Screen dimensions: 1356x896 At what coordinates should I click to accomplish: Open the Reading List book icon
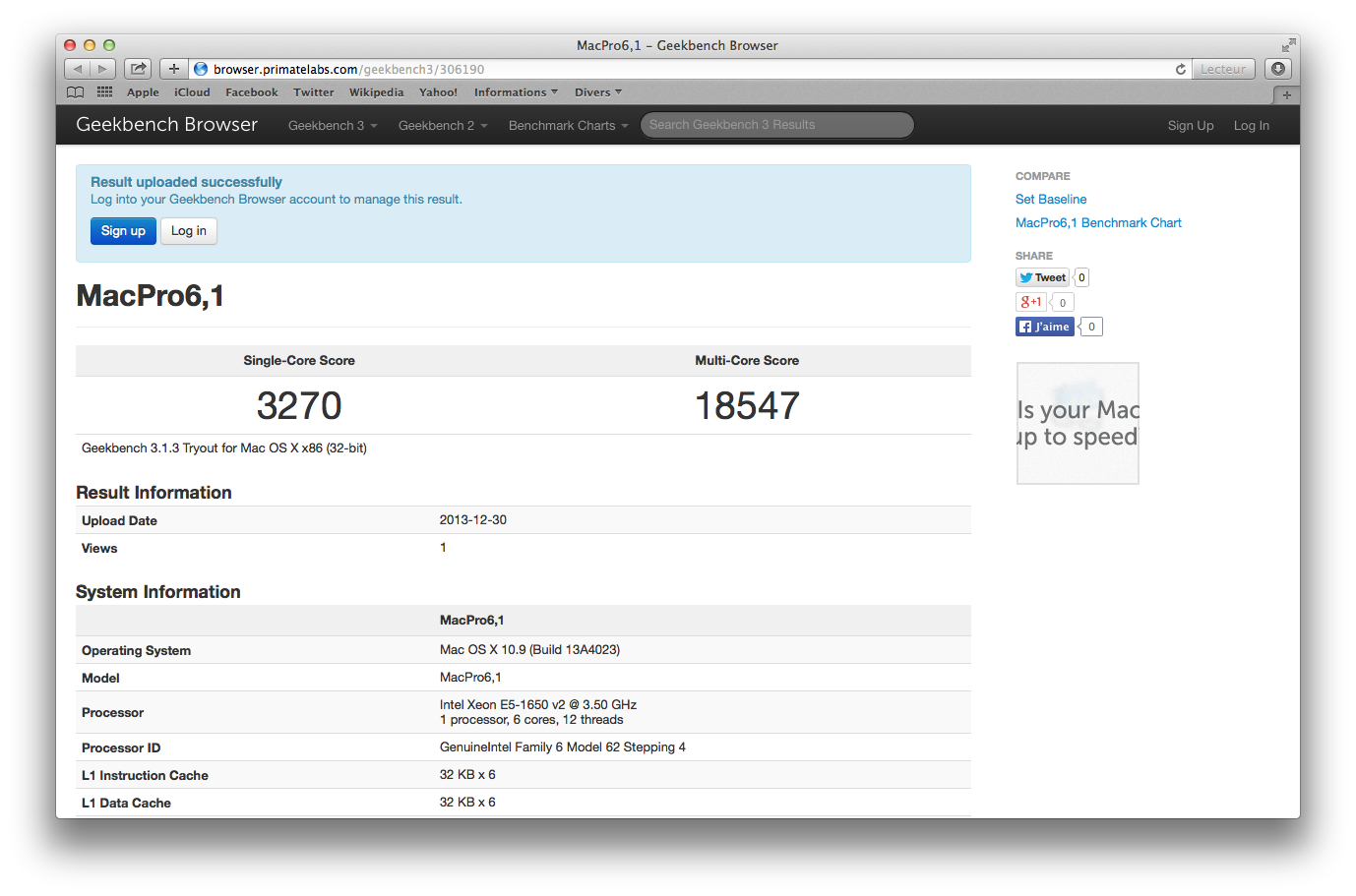pos(76,92)
